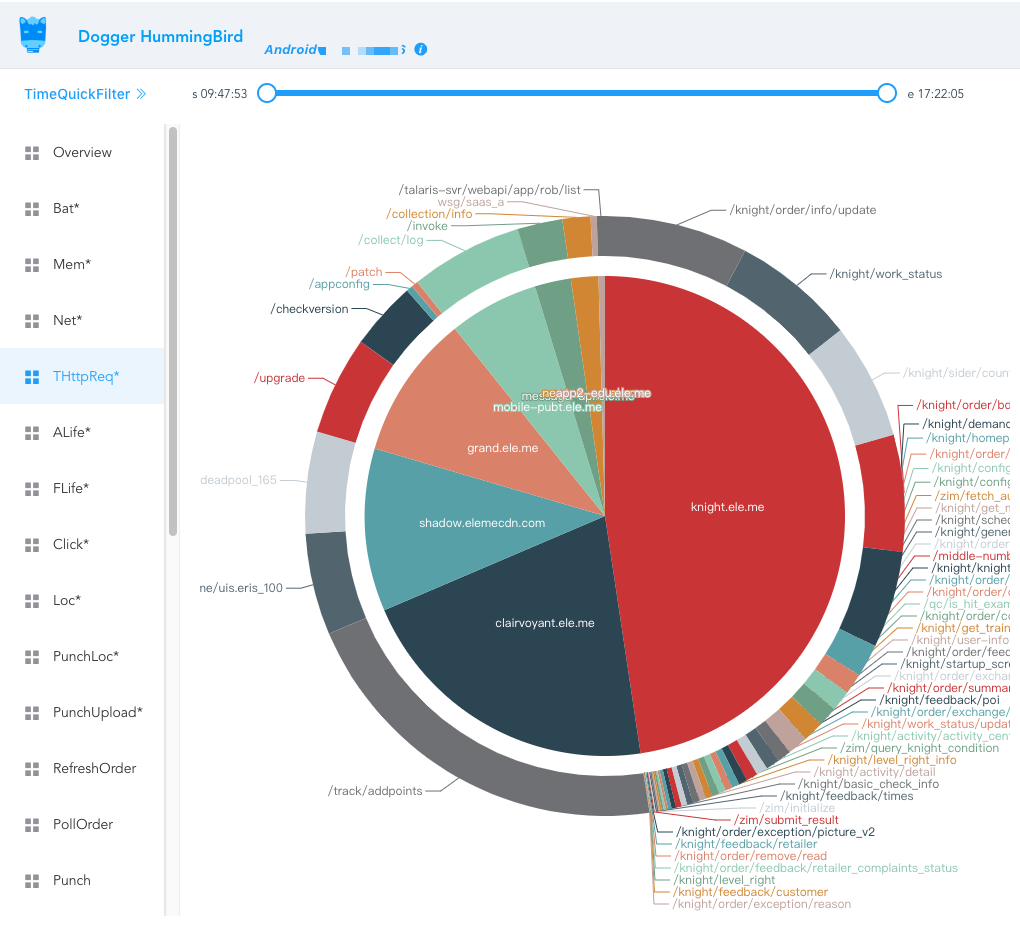Click the TimeQuickFilter label
This screenshot has height=925, width=1020.
(x=77, y=94)
